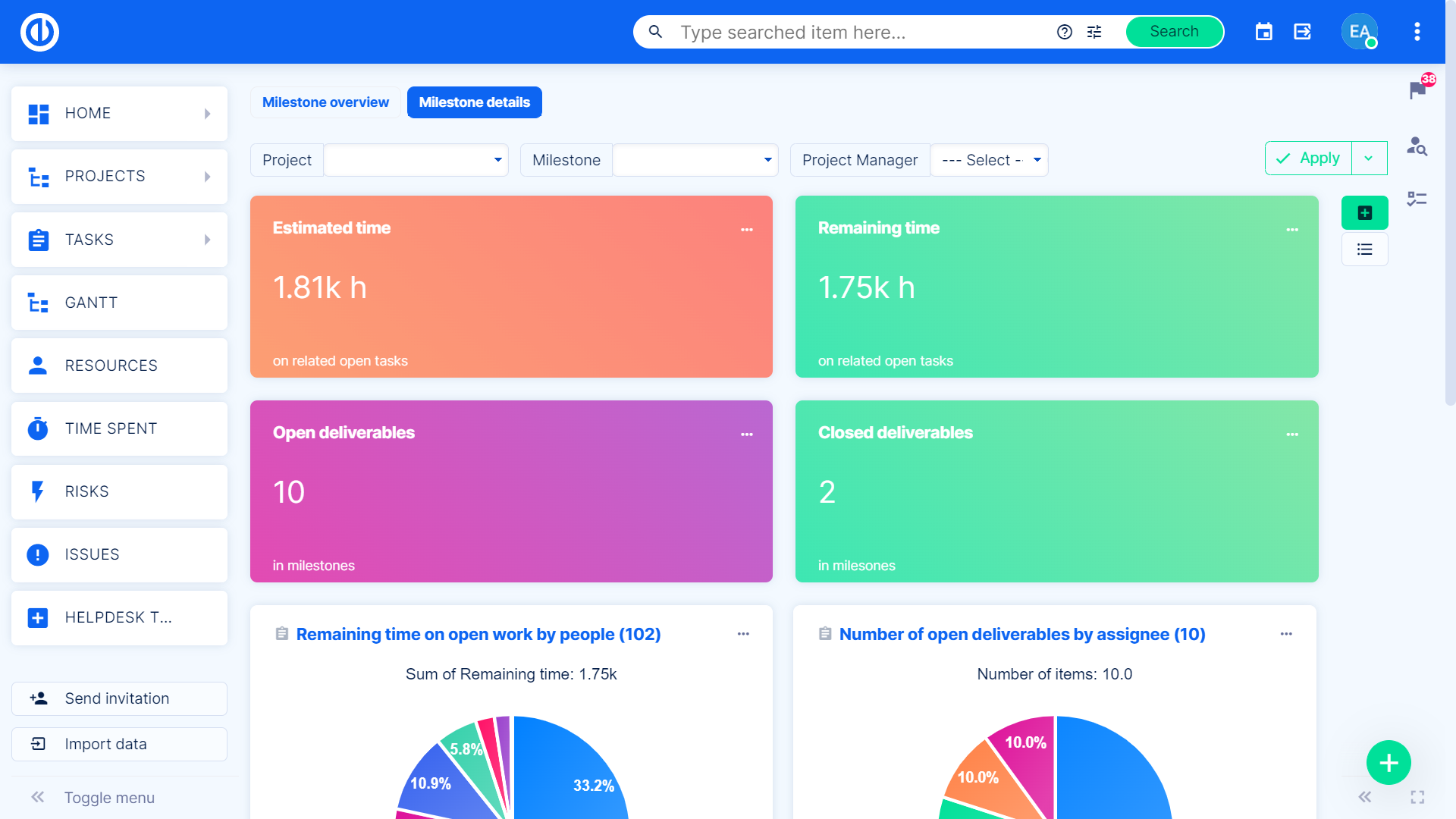Click the flag notifications icon with badge
Screen dimensions: 1456x819
[x=1417, y=90]
